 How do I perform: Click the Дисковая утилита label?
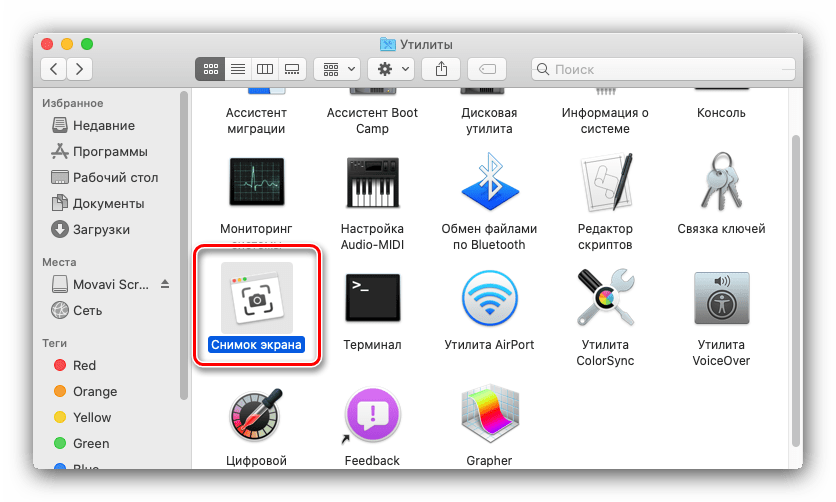(489, 120)
